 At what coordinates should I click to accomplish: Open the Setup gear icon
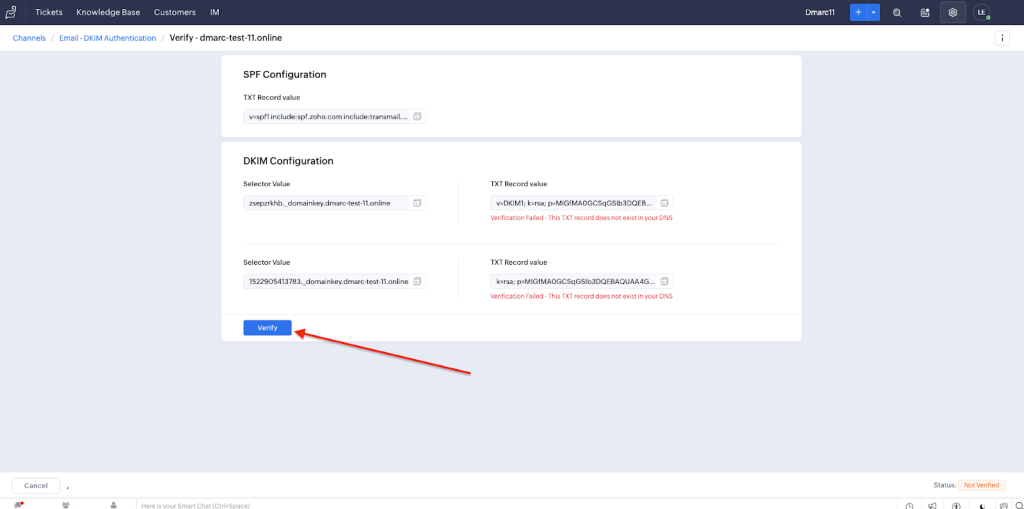(x=953, y=12)
